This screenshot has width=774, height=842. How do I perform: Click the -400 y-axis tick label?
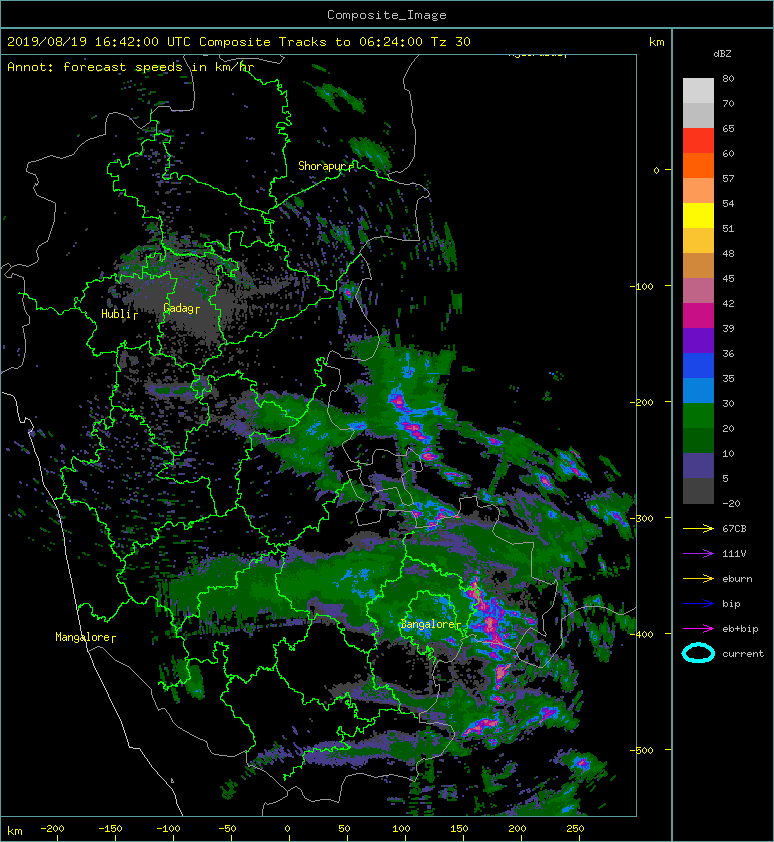click(642, 634)
